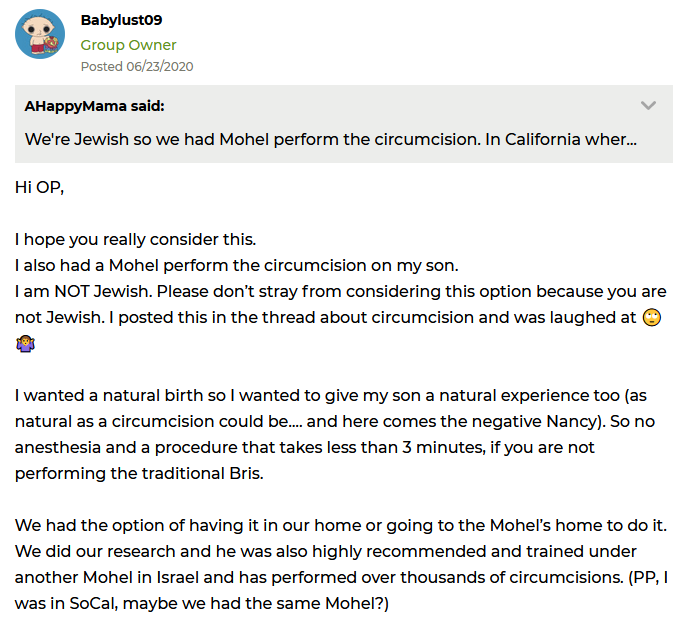
Task: Open the "AHappyMama said:" quote header
Action: pyautogui.click(x=95, y=106)
